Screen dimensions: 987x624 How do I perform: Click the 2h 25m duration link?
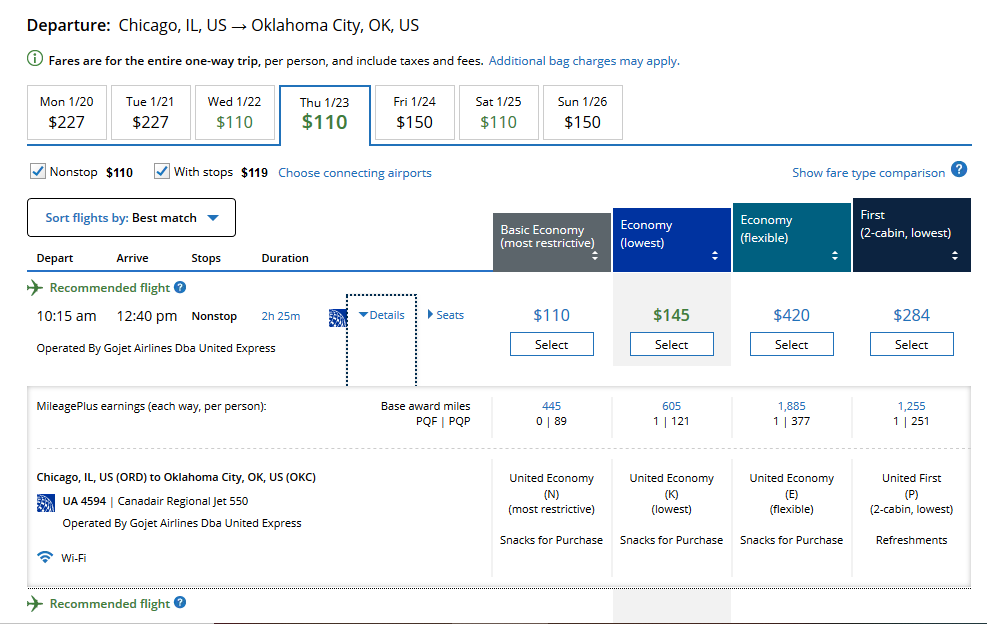click(x=281, y=316)
